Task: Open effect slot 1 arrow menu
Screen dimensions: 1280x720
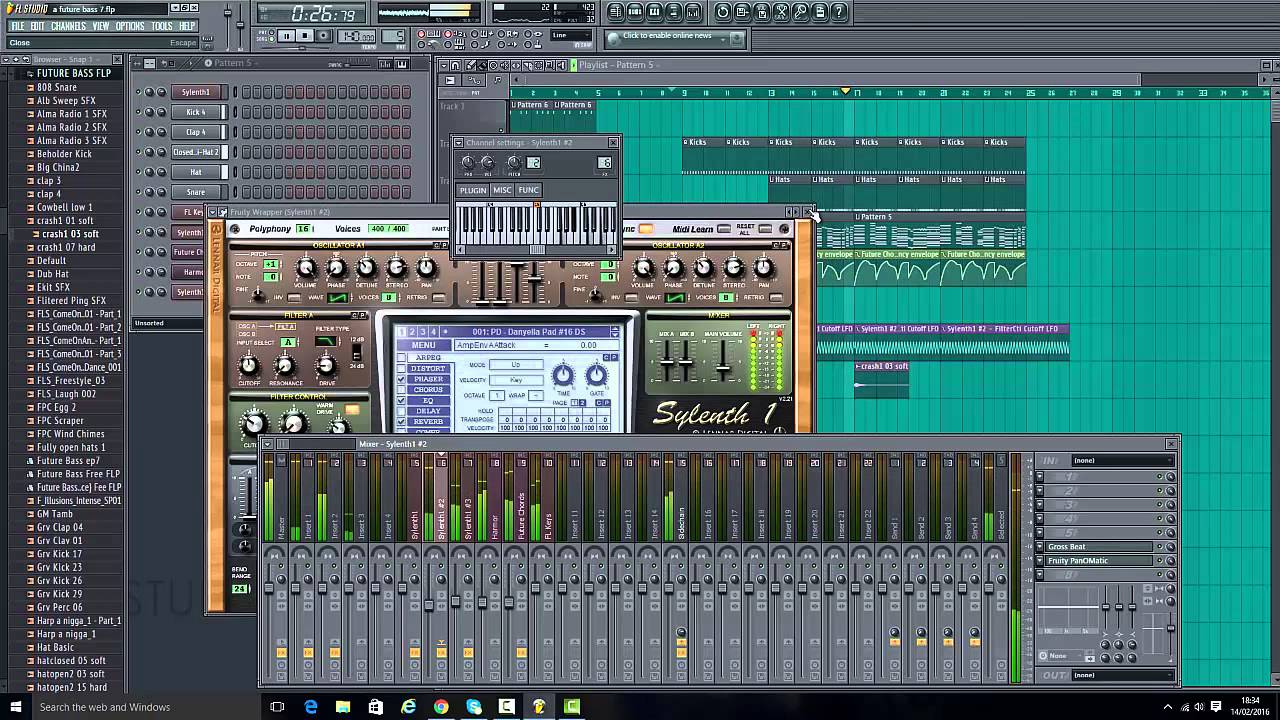Action: click(x=1040, y=476)
